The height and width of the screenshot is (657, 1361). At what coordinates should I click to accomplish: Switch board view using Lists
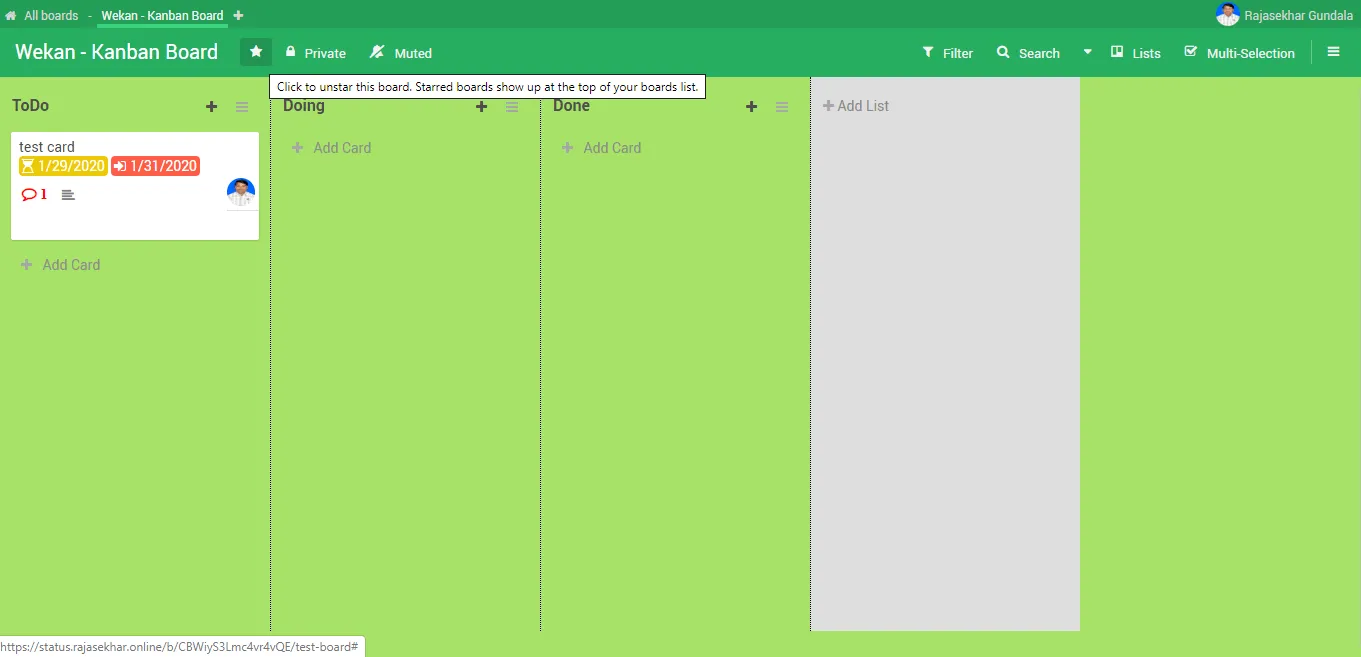[x=1136, y=53]
